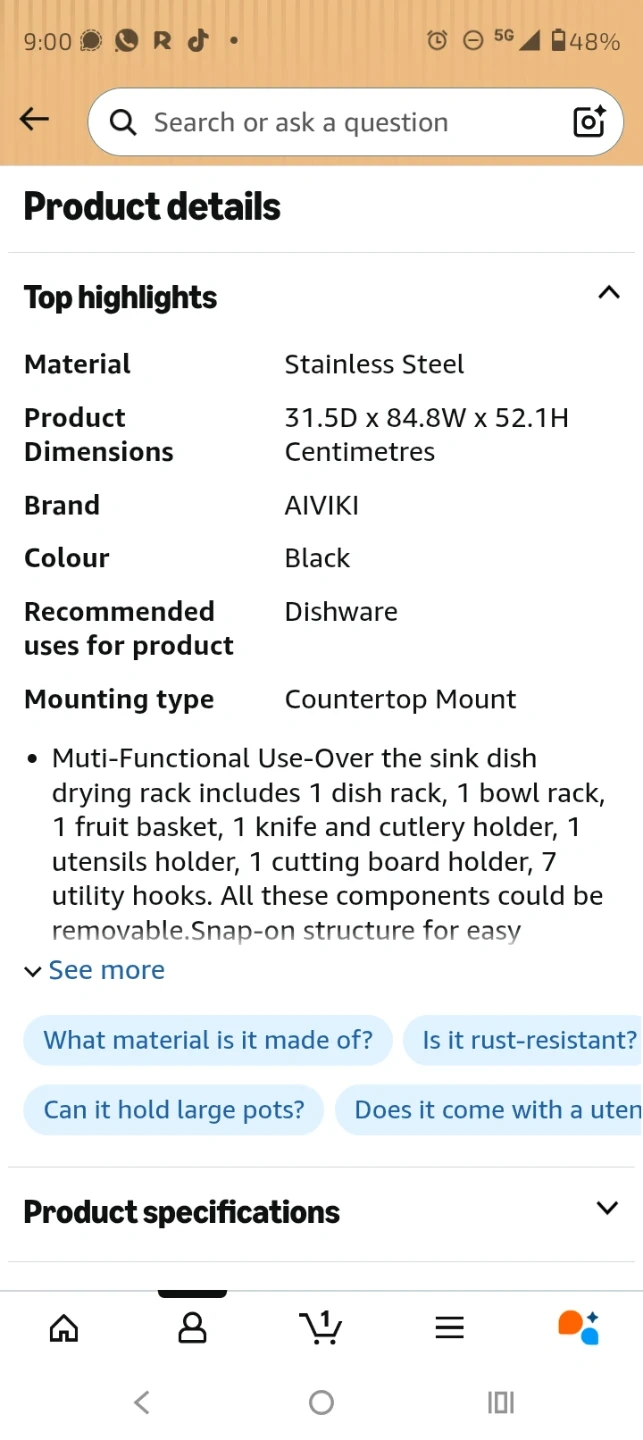The height and width of the screenshot is (1440, 643).
Task: Open Android recent apps button
Action: [500, 1402]
